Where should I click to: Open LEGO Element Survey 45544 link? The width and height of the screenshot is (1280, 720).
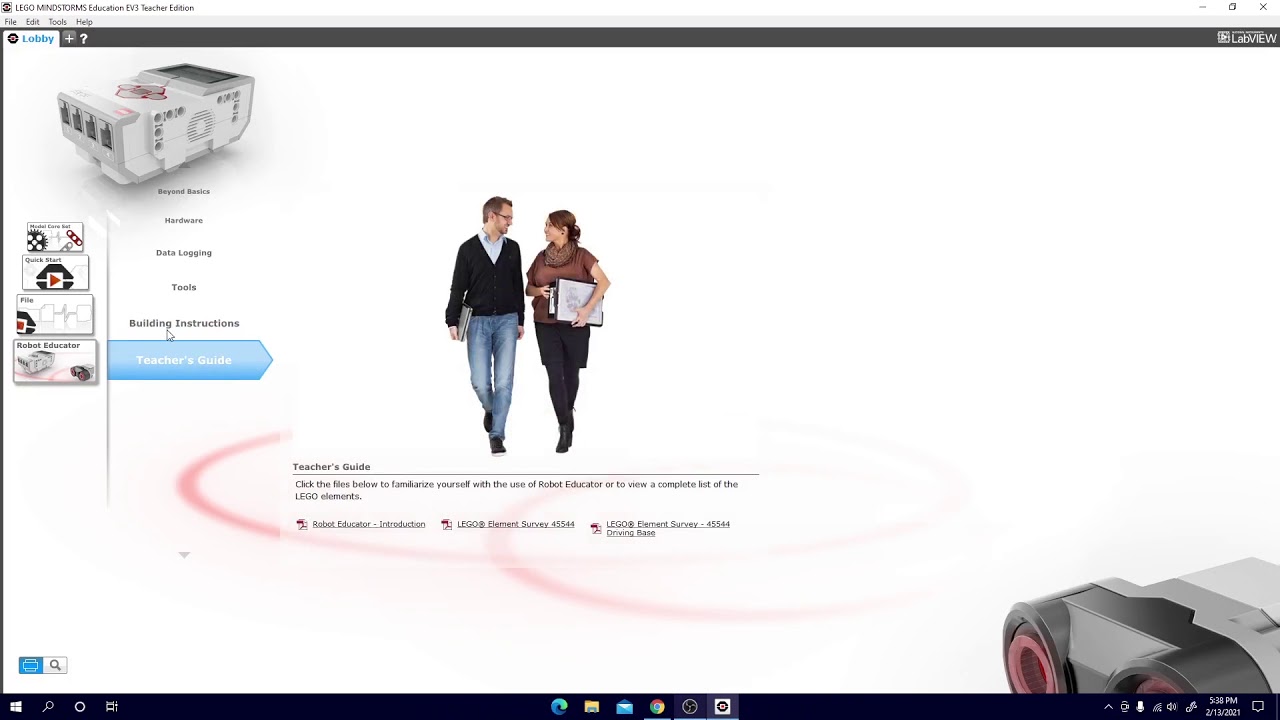tap(516, 524)
